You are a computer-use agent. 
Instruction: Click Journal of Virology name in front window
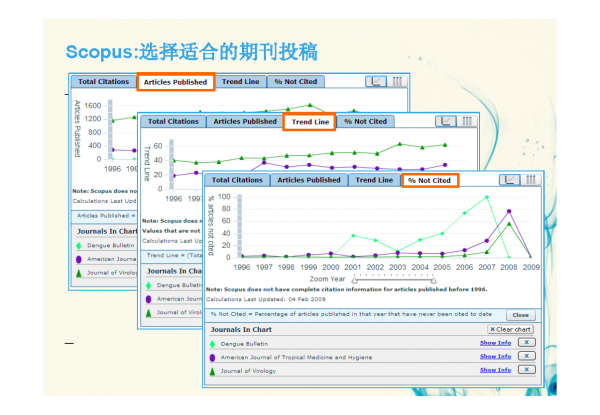click(248, 371)
